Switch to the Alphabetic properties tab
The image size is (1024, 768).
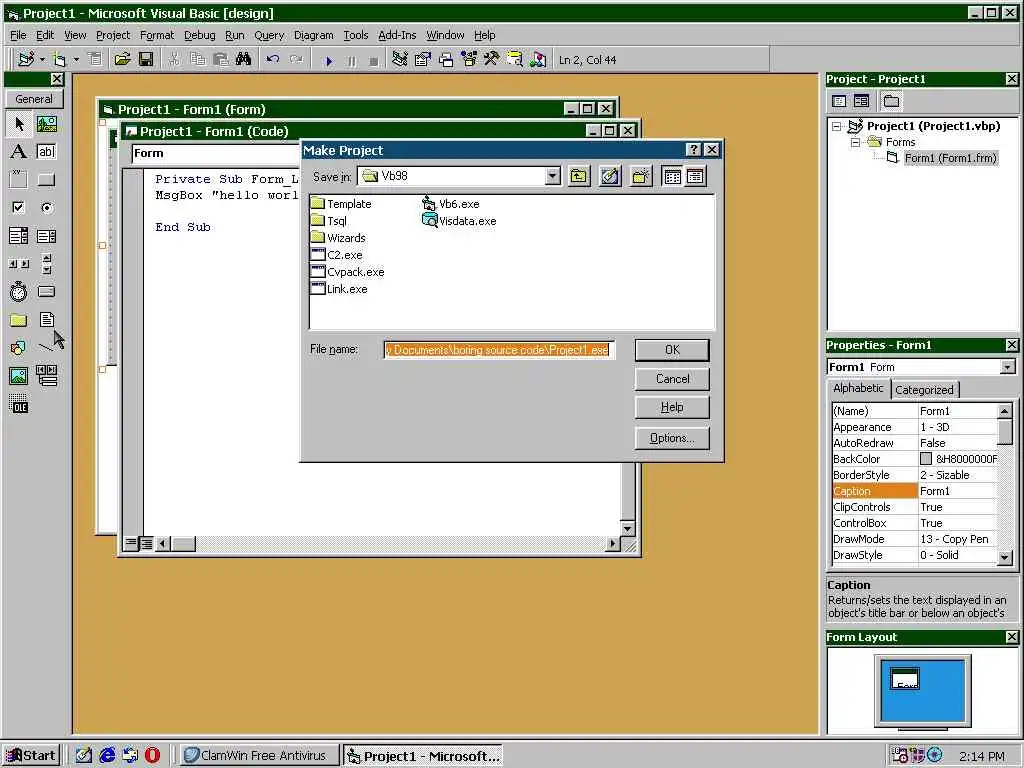[x=858, y=388]
